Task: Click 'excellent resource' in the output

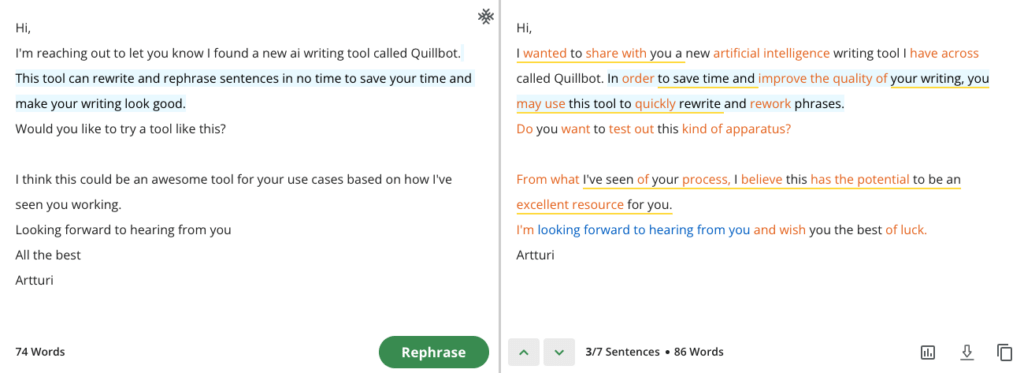Action: click(x=569, y=205)
